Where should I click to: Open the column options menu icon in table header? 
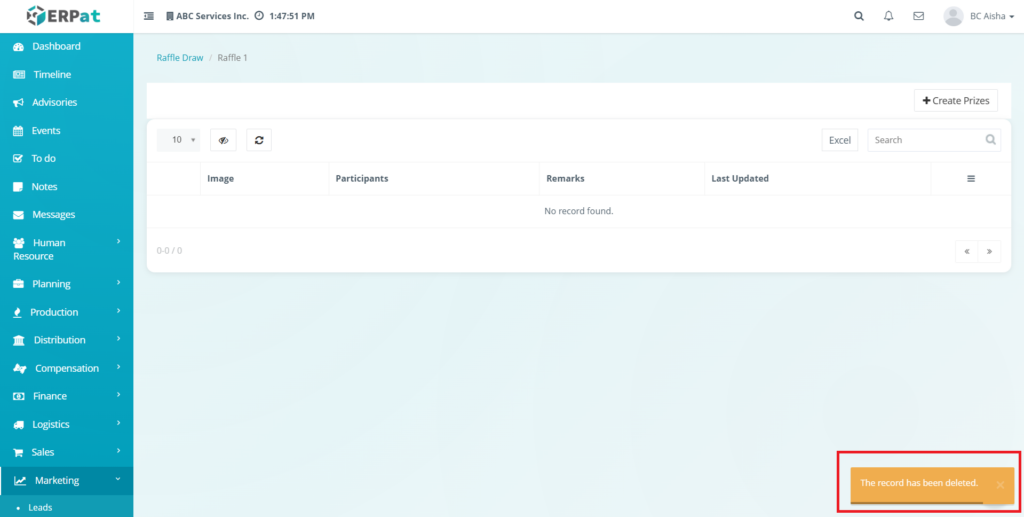coord(970,178)
